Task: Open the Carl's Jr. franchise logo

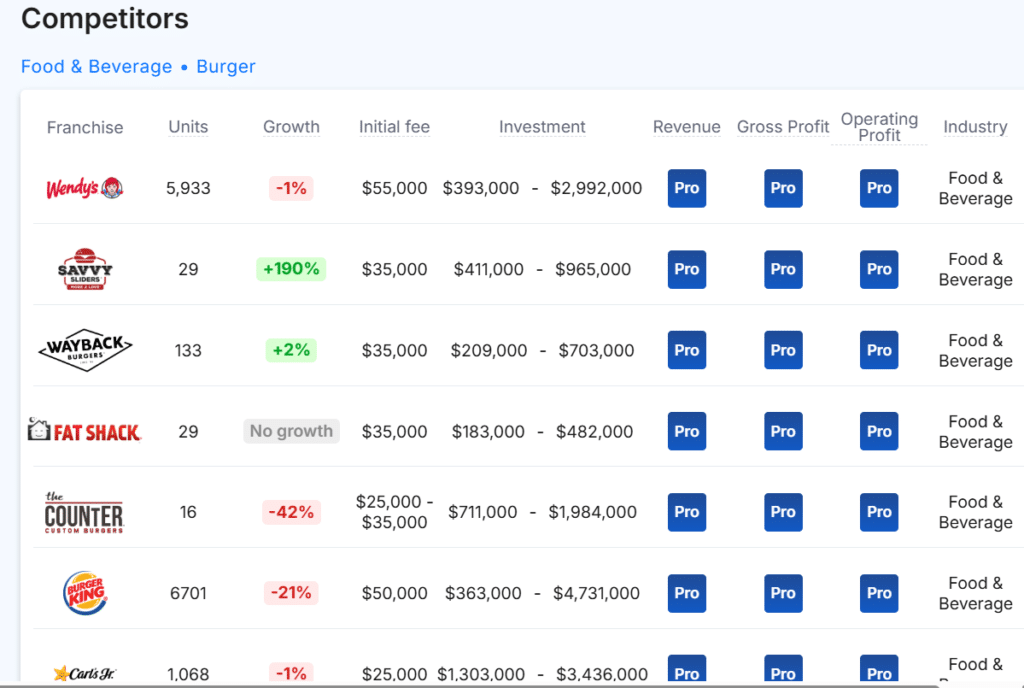Action: (85, 673)
